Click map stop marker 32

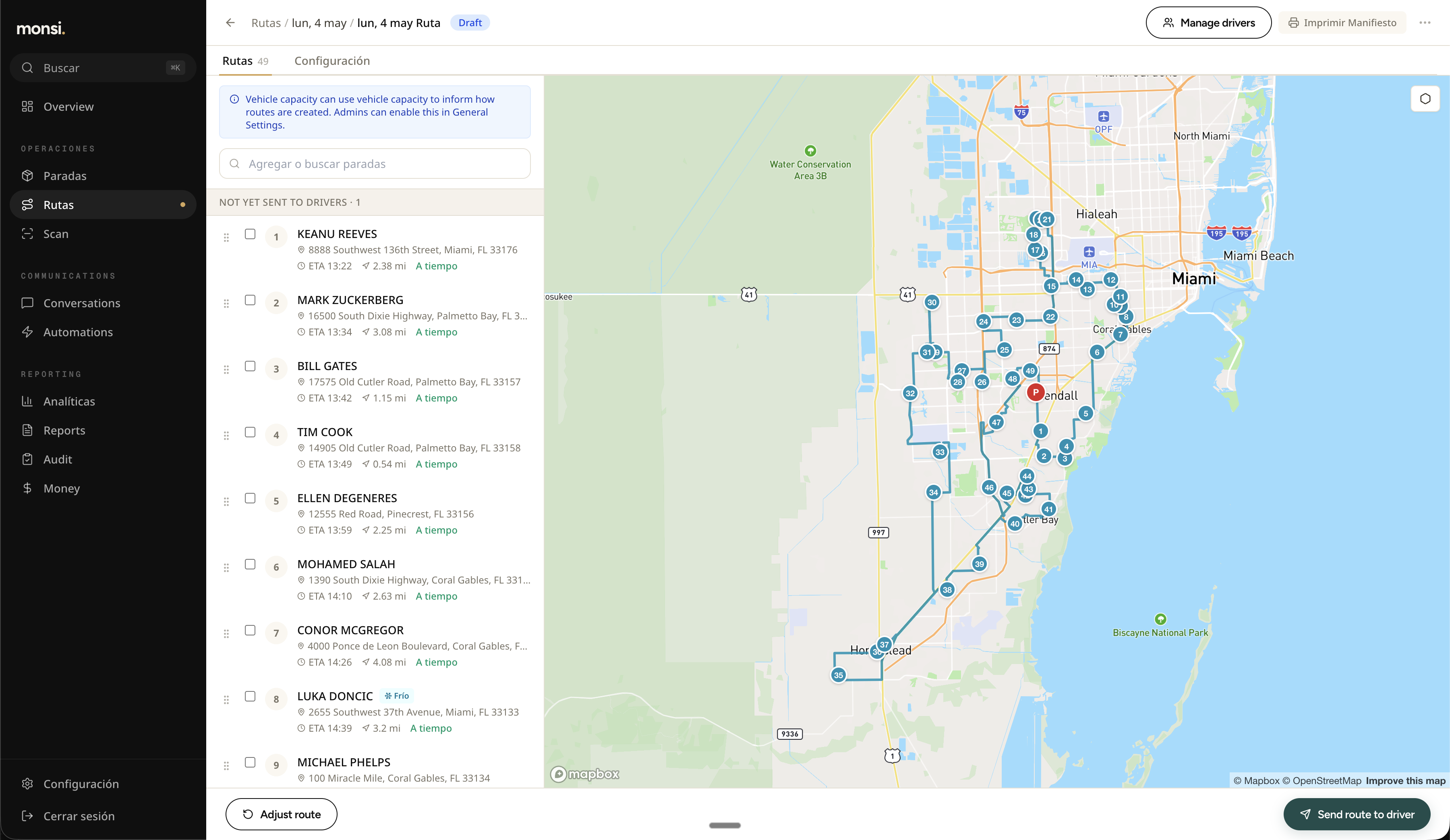910,393
